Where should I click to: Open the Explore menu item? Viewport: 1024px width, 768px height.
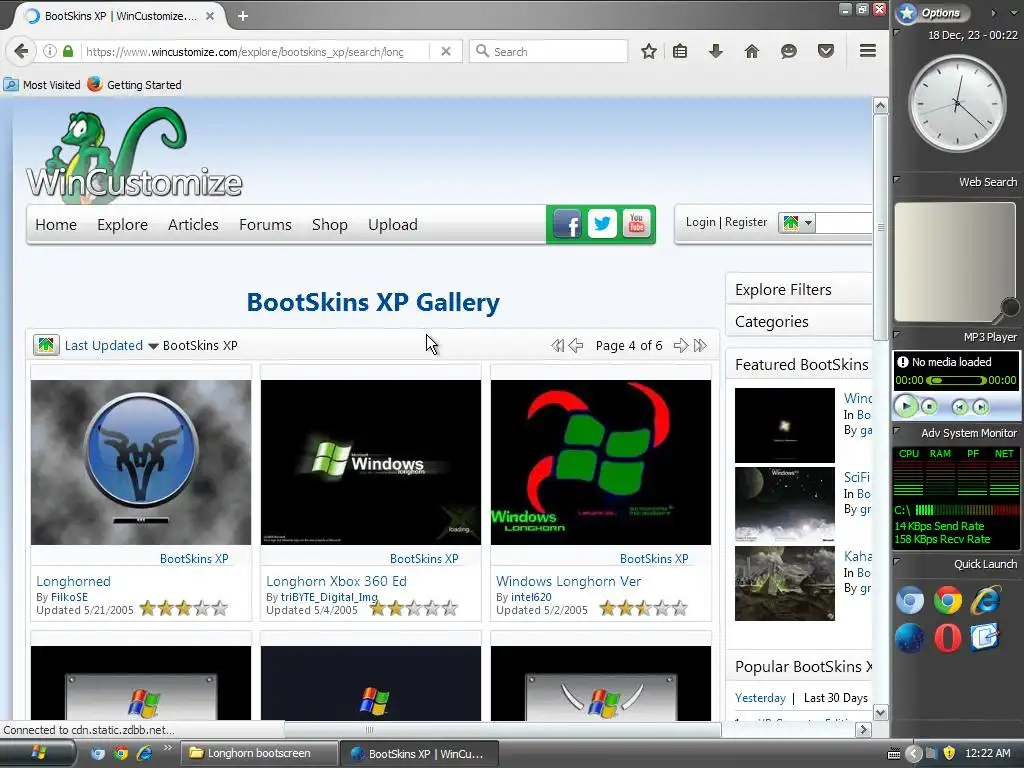pos(122,225)
